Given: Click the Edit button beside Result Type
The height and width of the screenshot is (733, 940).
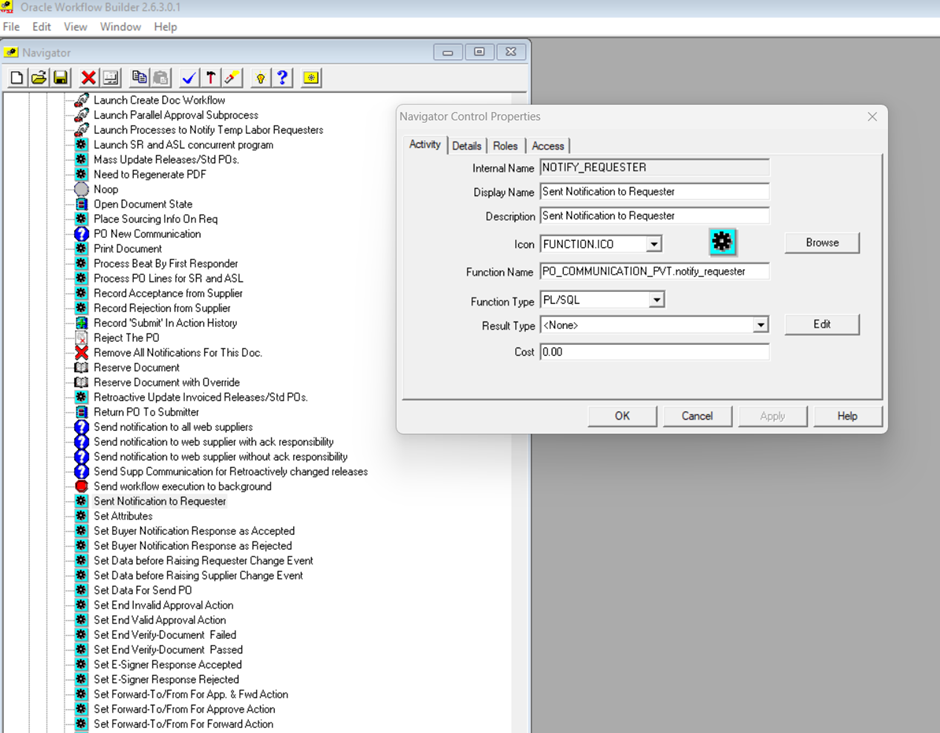Looking at the screenshot, I should (822, 324).
